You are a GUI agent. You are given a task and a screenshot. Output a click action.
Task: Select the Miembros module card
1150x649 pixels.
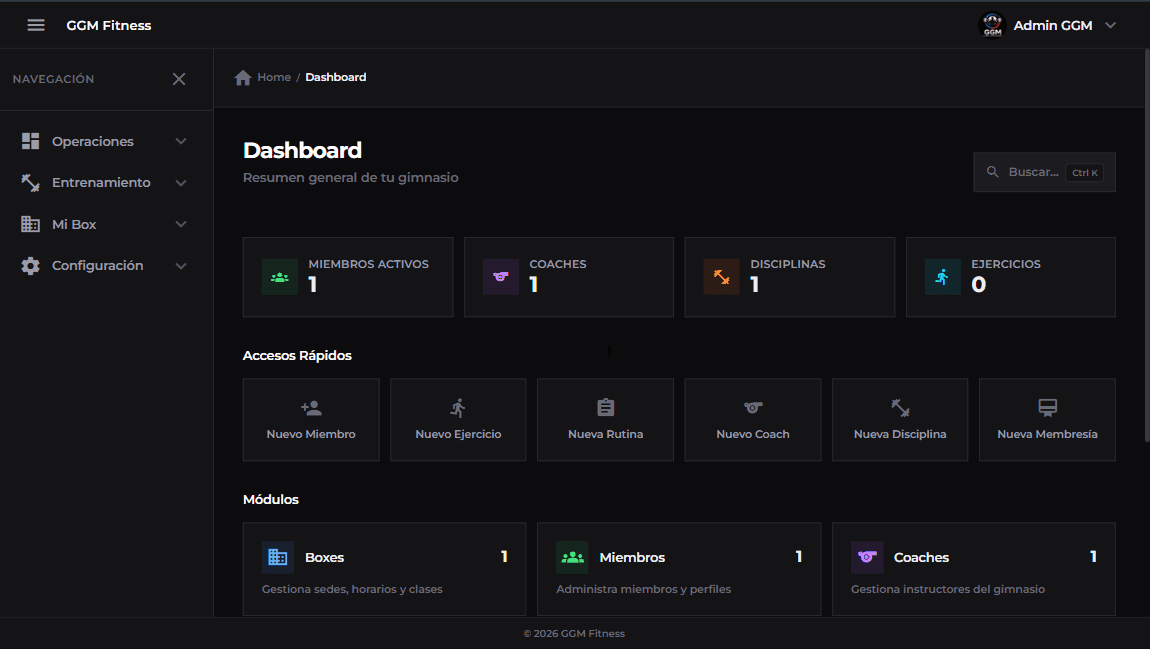click(x=678, y=568)
